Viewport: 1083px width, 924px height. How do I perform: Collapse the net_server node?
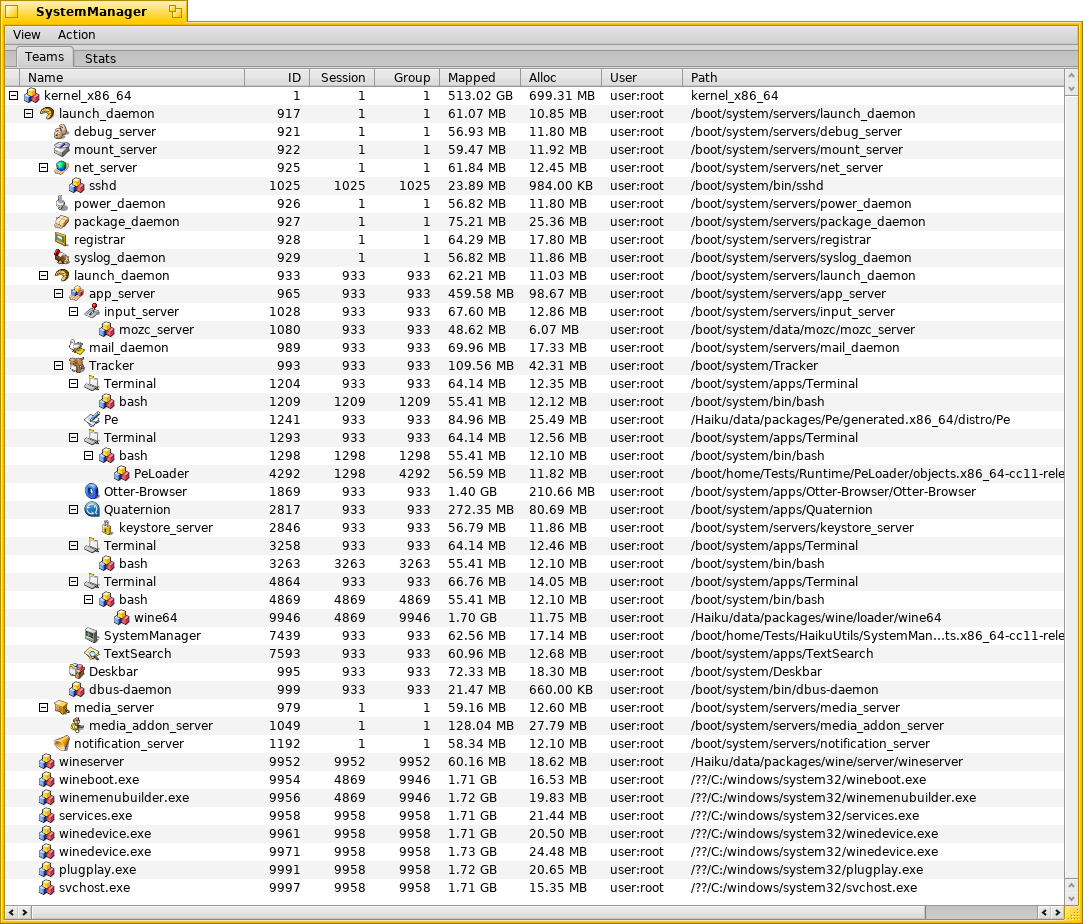44,168
